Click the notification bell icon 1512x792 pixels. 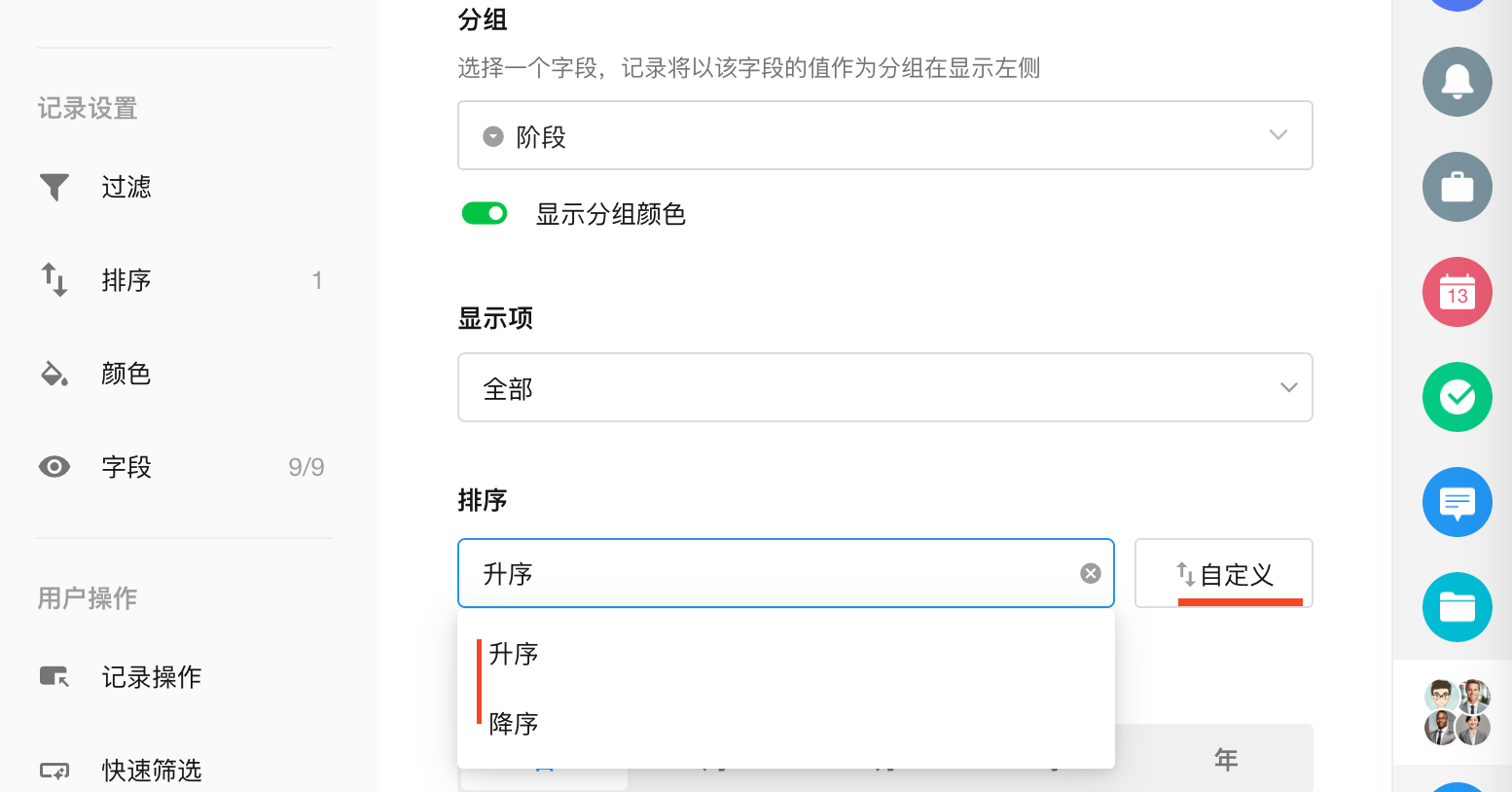point(1457,82)
